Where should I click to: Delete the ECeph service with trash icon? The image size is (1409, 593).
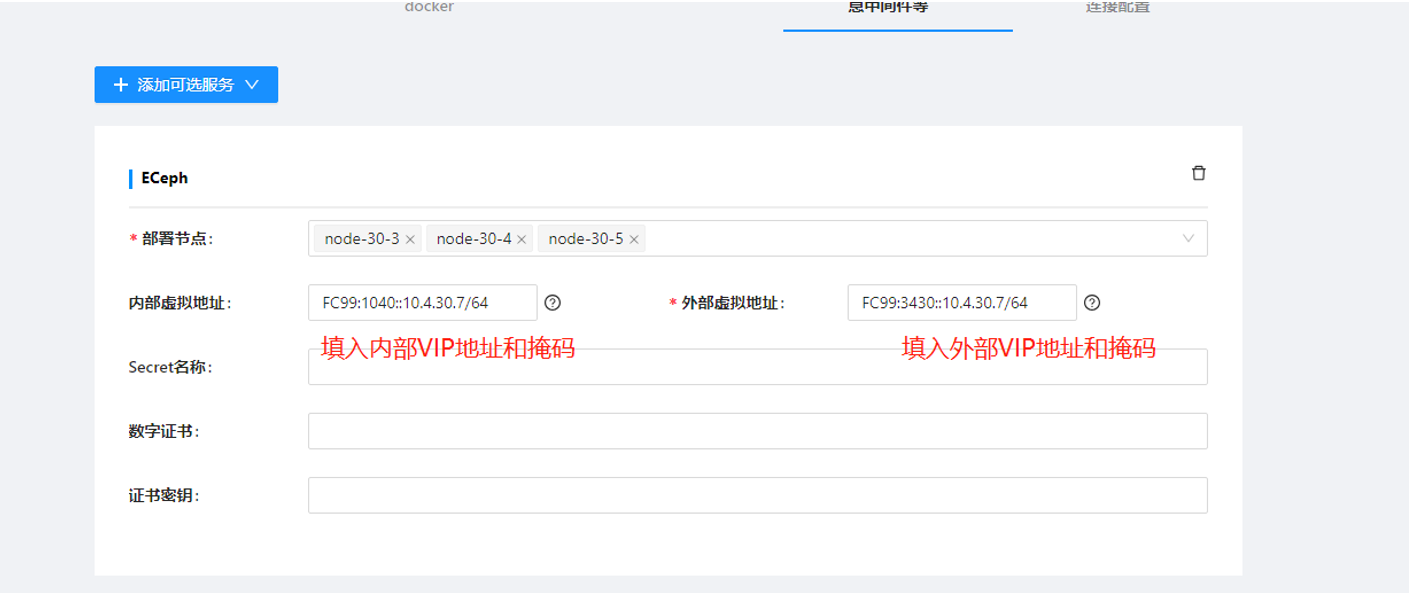(1198, 173)
